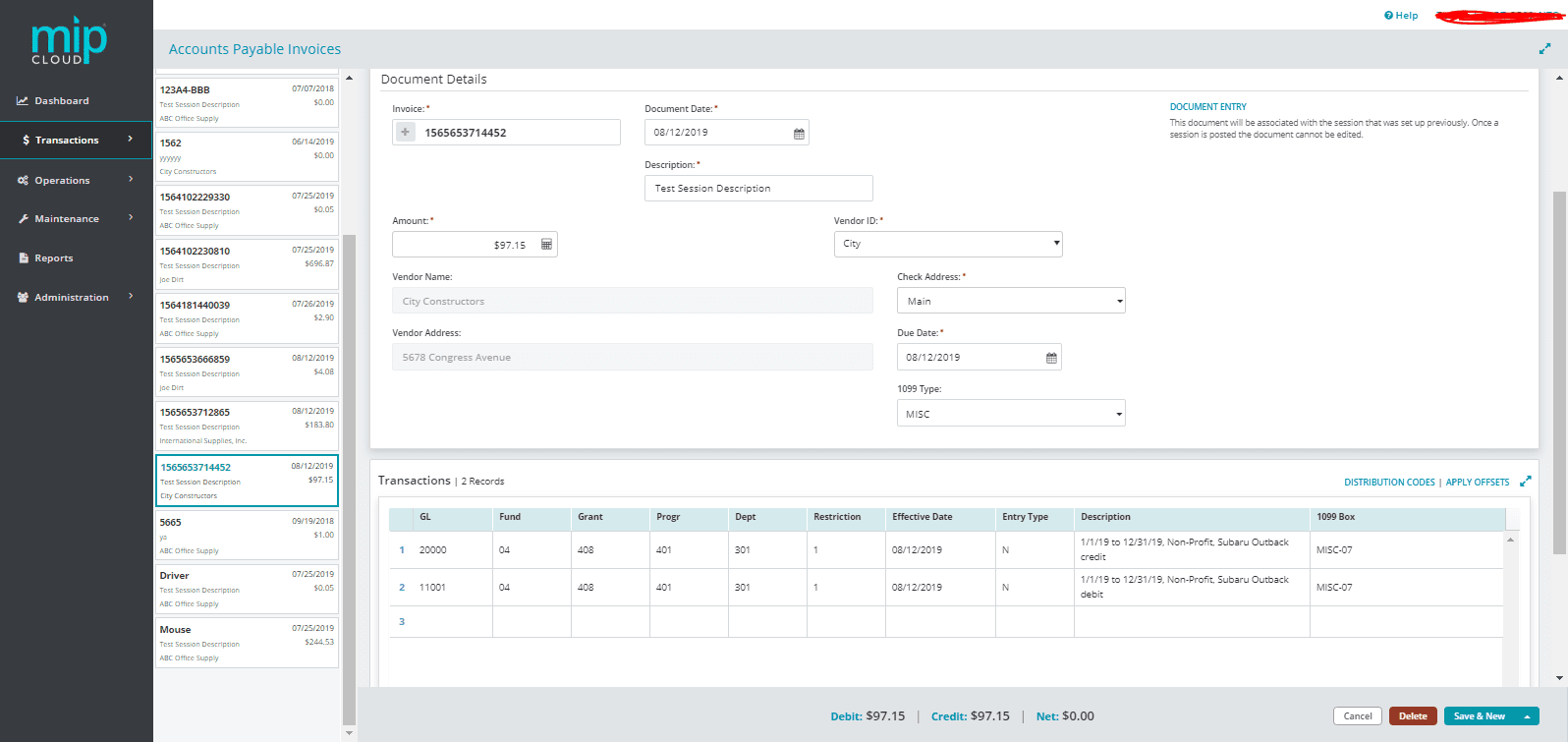This screenshot has height=742, width=1568.
Task: Click the MIP Cloud logo
Action: (x=69, y=41)
